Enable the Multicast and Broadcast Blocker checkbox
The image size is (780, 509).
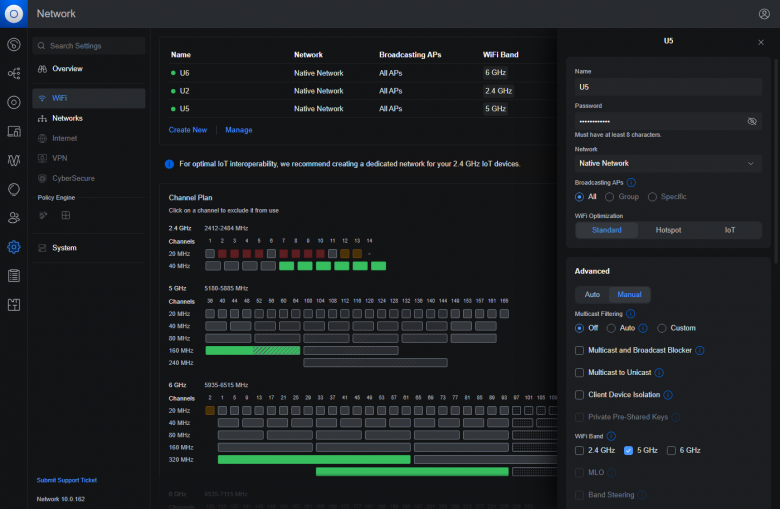tap(580, 350)
